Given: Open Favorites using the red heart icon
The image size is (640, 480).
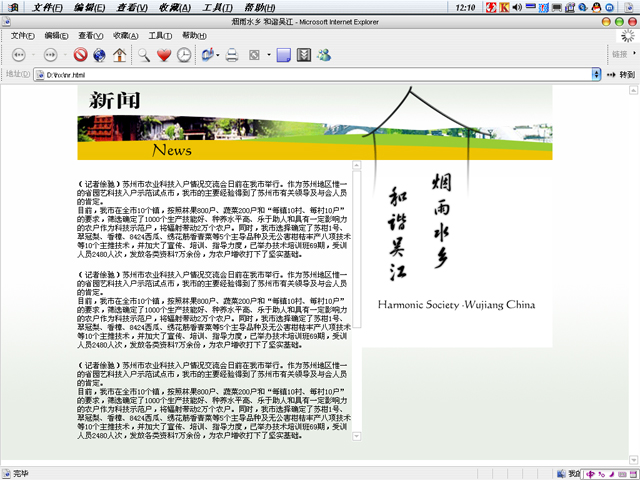Looking at the screenshot, I should [164, 55].
